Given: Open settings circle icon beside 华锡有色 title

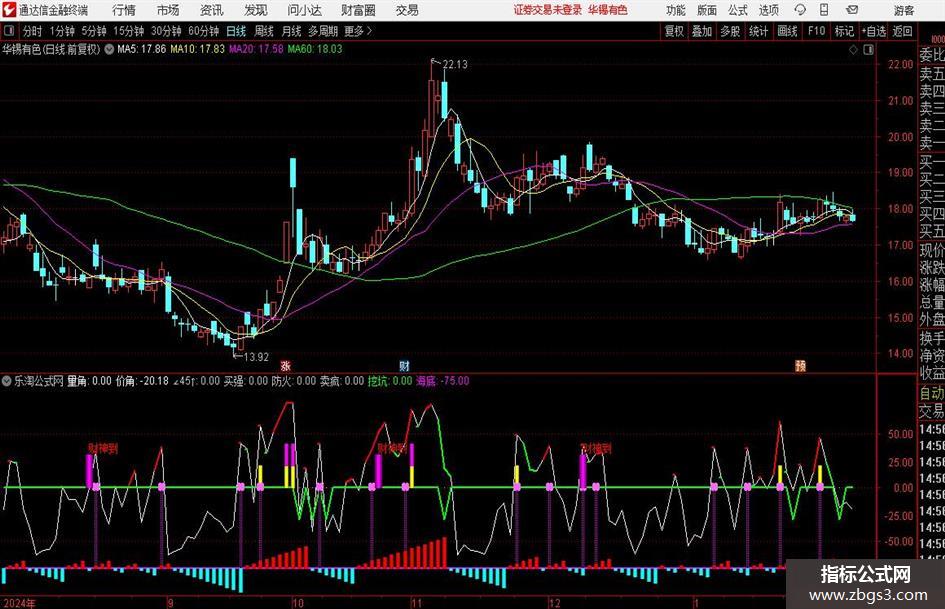Looking at the screenshot, I should 109,49.
